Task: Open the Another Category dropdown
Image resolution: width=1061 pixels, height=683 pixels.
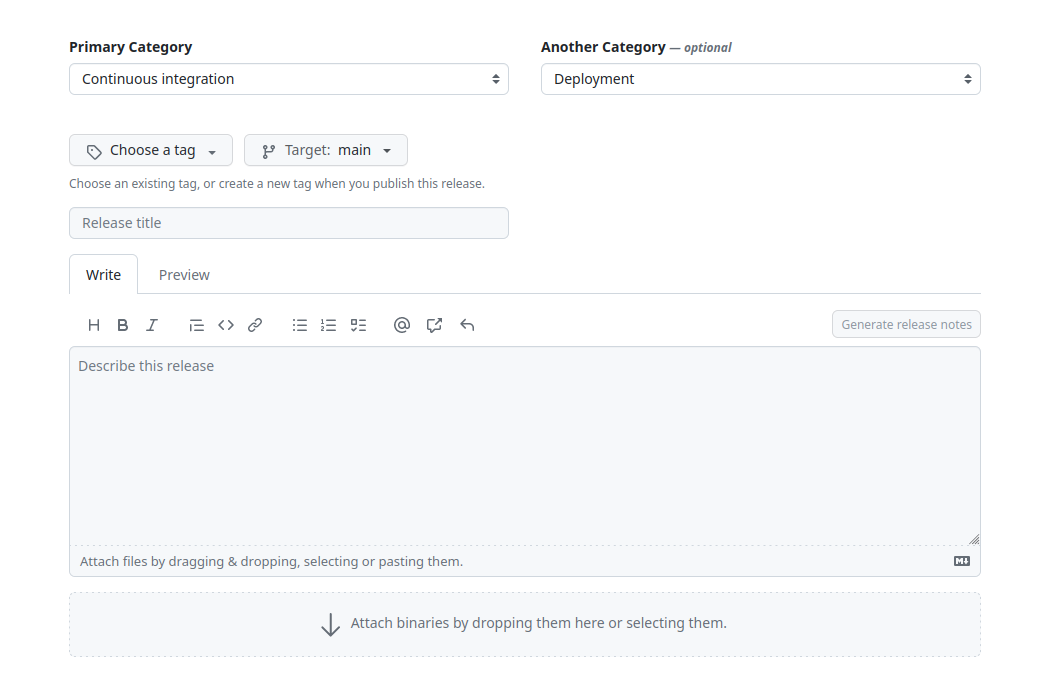Action: click(x=761, y=79)
